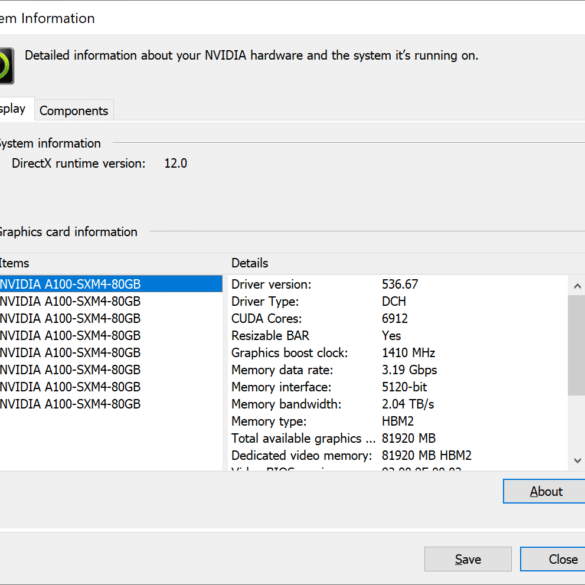
Task: Click the 'CUDA Cores:' label
Action: (266, 319)
